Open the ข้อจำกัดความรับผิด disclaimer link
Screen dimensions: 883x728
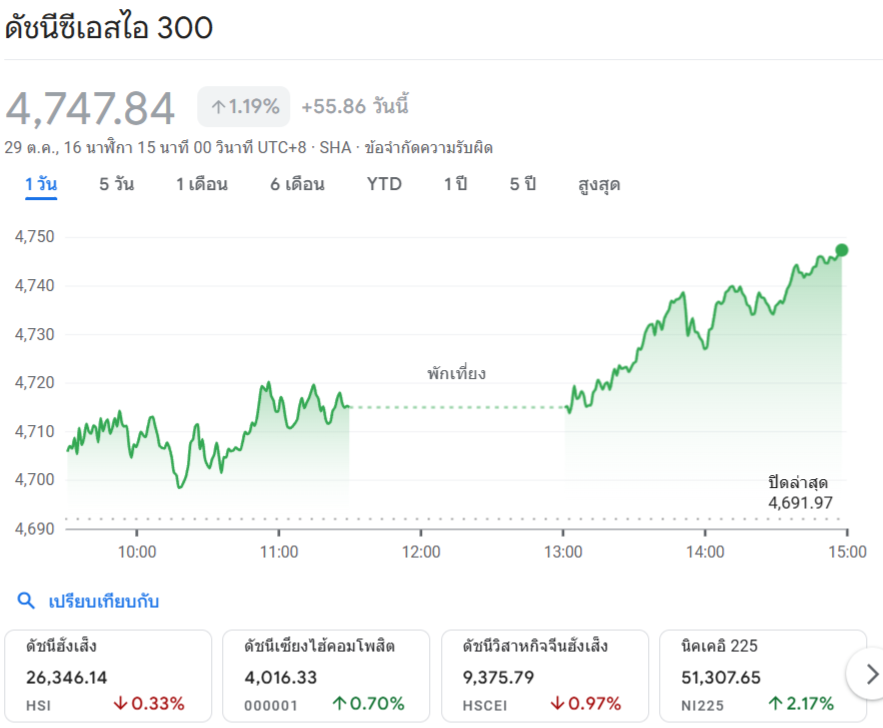click(429, 147)
